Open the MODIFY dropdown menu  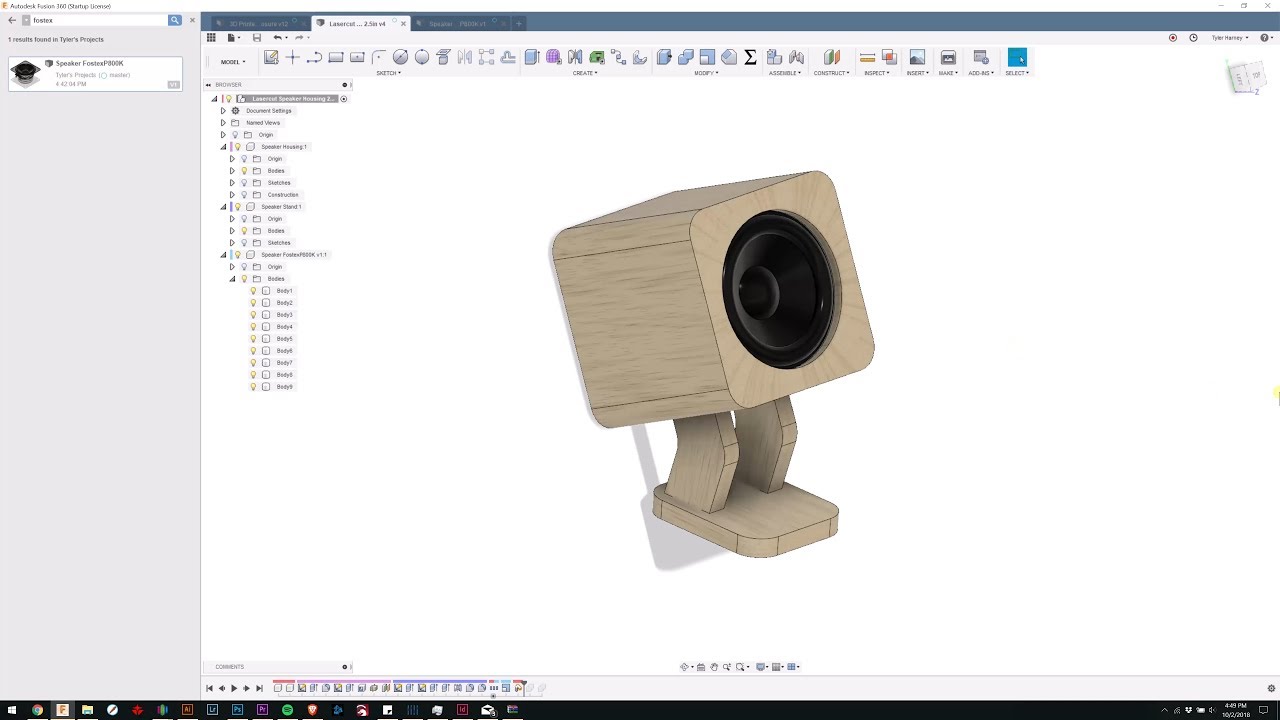[x=706, y=73]
